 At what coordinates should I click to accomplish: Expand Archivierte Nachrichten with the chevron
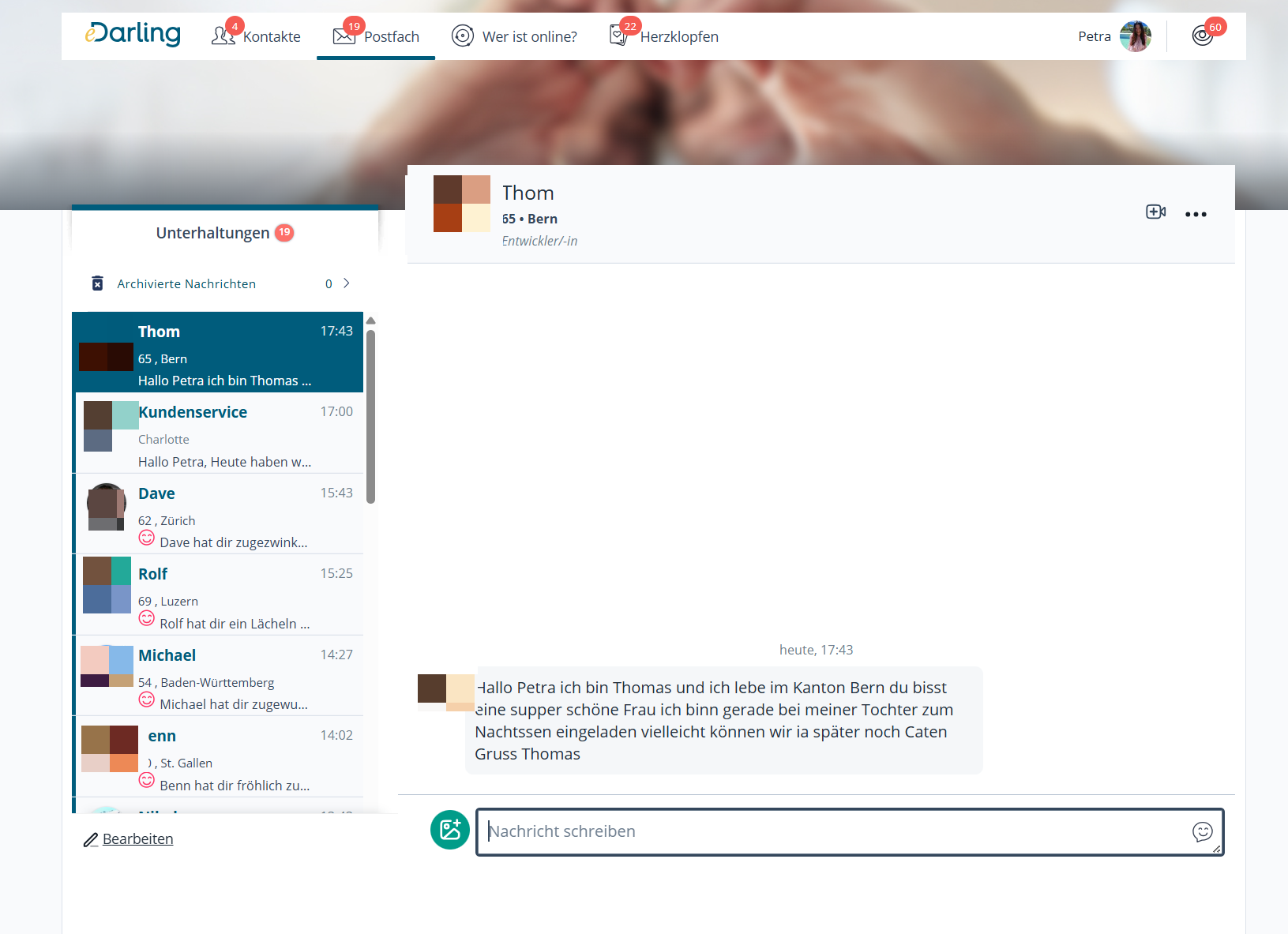(347, 283)
